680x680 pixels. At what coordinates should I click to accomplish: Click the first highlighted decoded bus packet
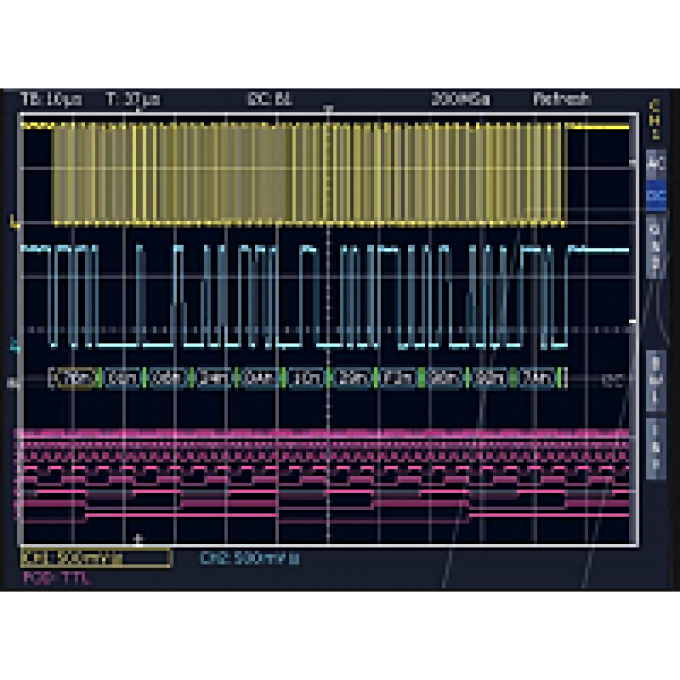click(x=75, y=378)
